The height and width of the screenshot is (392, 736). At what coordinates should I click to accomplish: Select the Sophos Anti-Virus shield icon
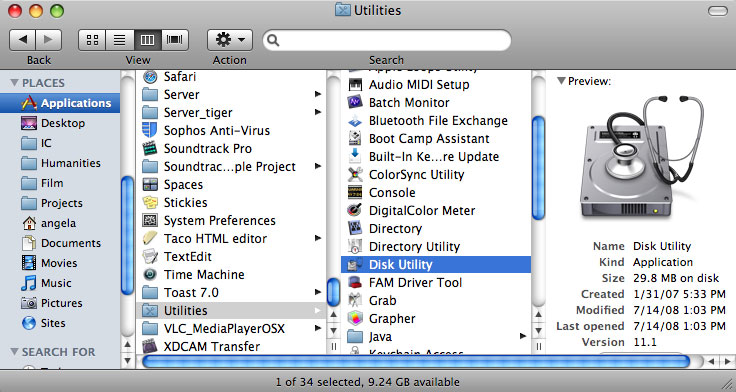150,130
